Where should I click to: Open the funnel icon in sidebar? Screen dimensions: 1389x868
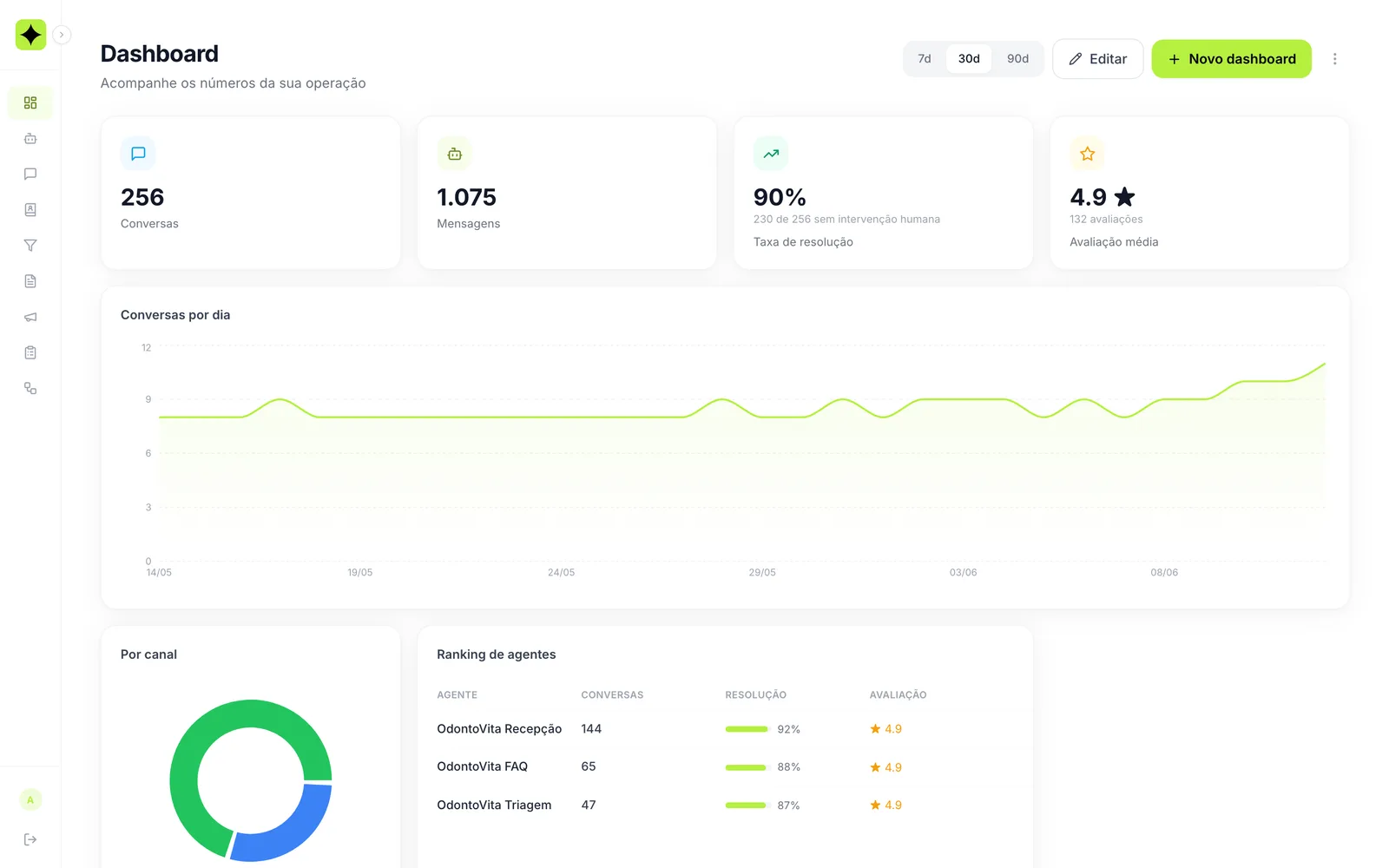pyautogui.click(x=30, y=246)
